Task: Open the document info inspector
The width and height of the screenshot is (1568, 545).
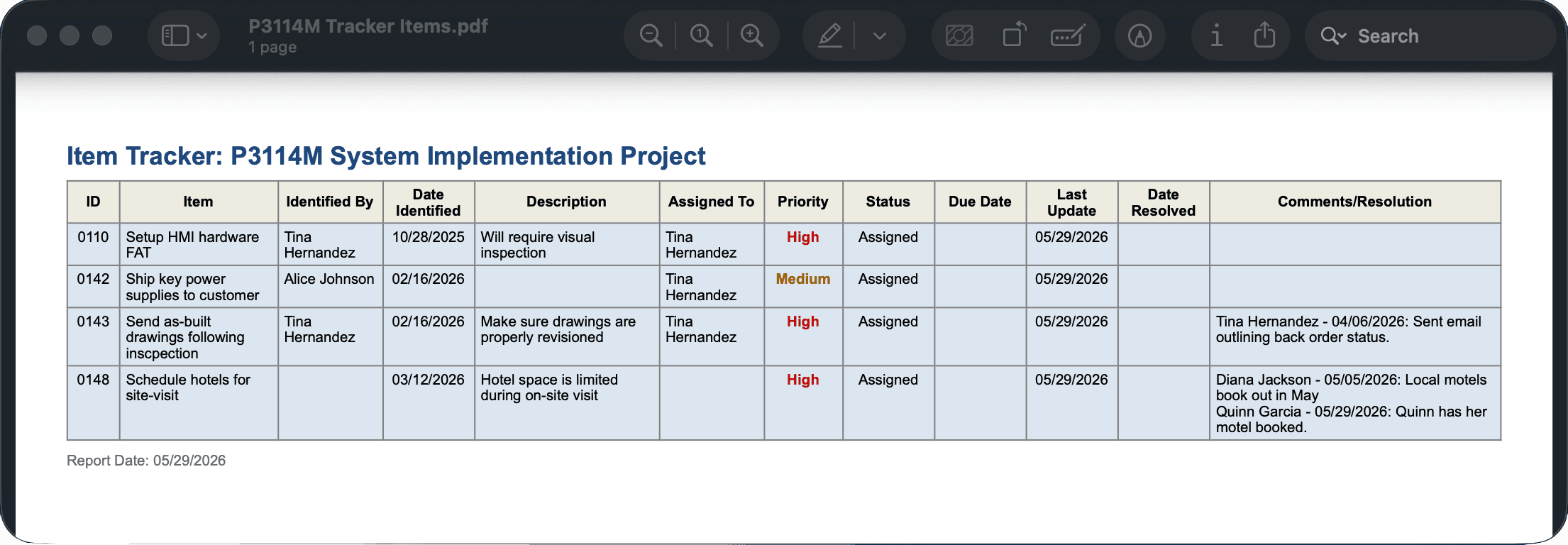Action: pyautogui.click(x=1216, y=35)
